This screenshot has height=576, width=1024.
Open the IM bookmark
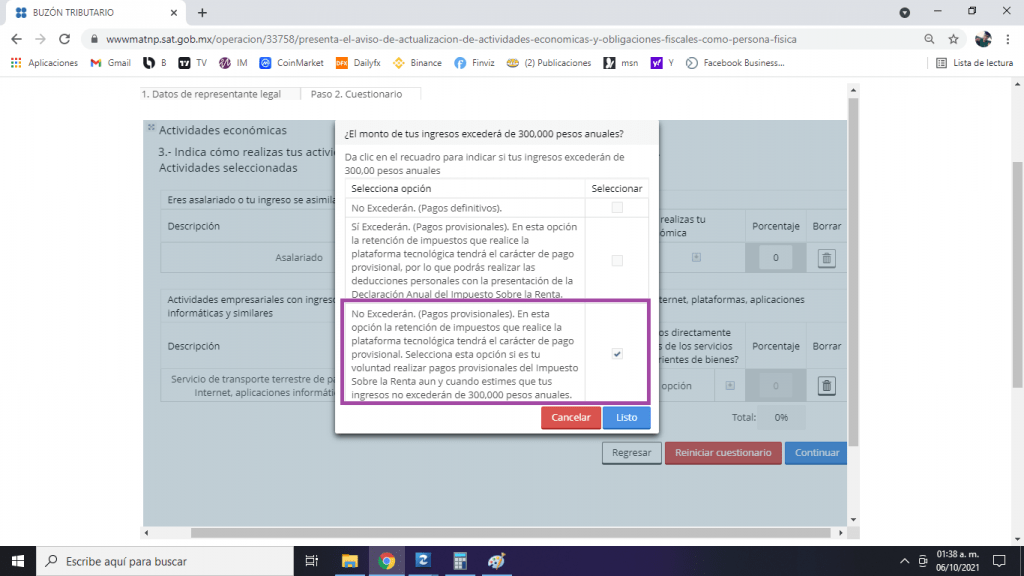pos(233,63)
